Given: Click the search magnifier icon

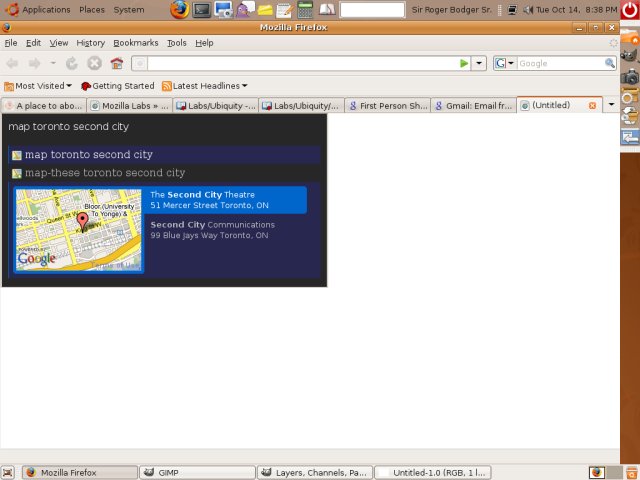Looking at the screenshot, I should (x=609, y=63).
